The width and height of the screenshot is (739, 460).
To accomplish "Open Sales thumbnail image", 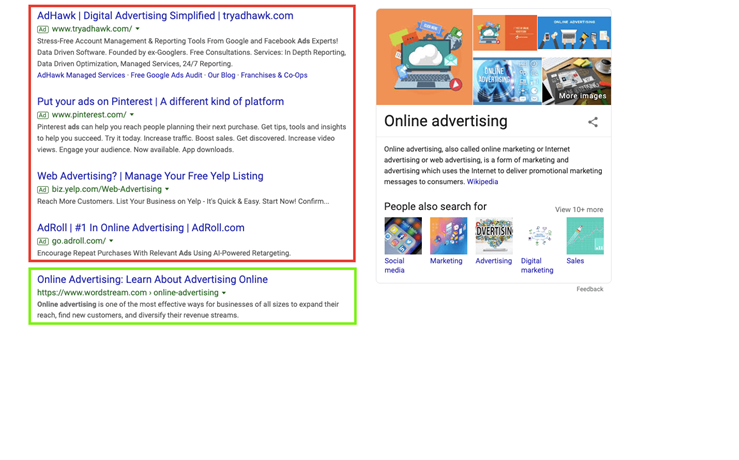I will click(585, 236).
